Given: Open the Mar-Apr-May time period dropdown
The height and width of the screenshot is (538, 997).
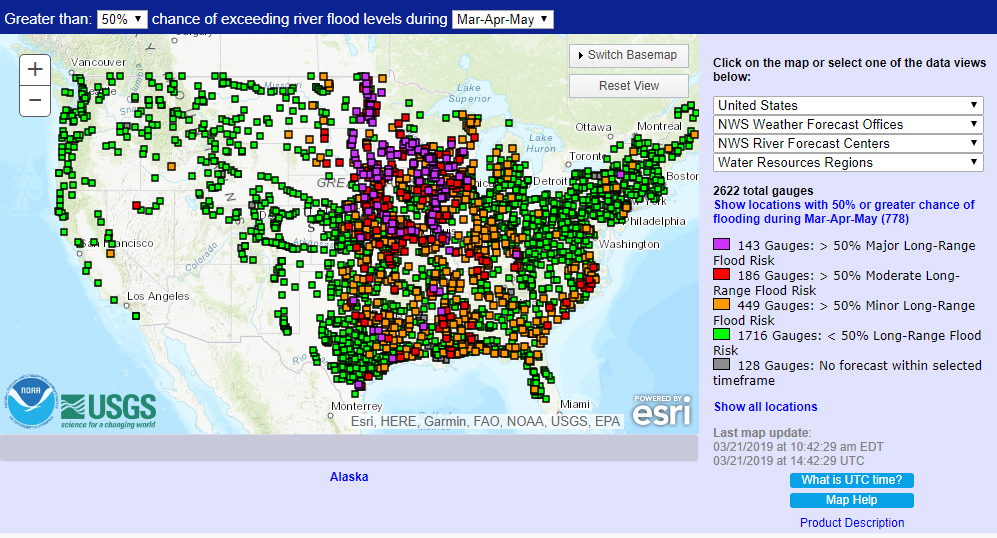Looking at the screenshot, I should 502,19.
